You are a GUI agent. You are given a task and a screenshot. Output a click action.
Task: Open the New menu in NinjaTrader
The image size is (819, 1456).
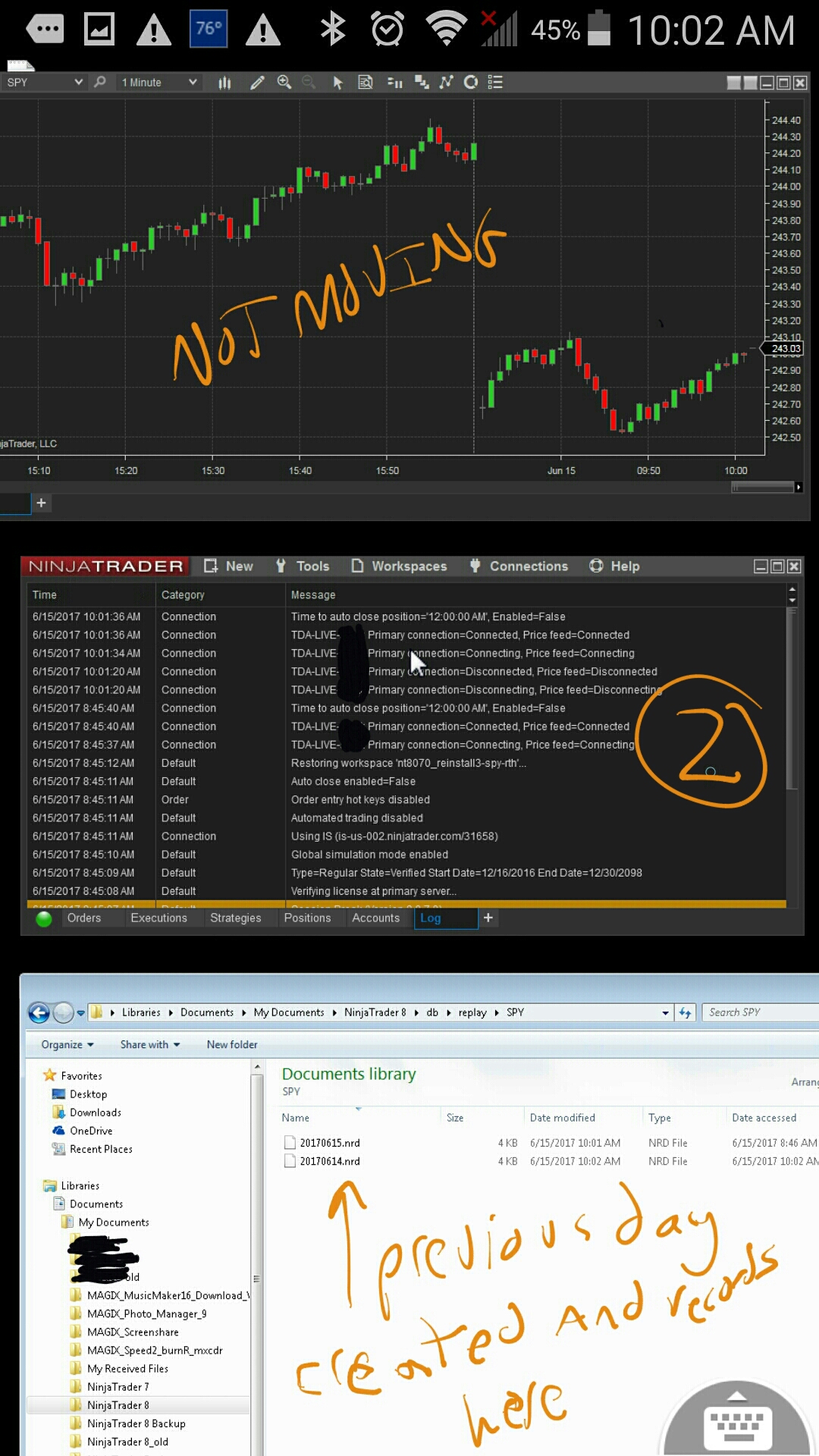pyautogui.click(x=229, y=566)
